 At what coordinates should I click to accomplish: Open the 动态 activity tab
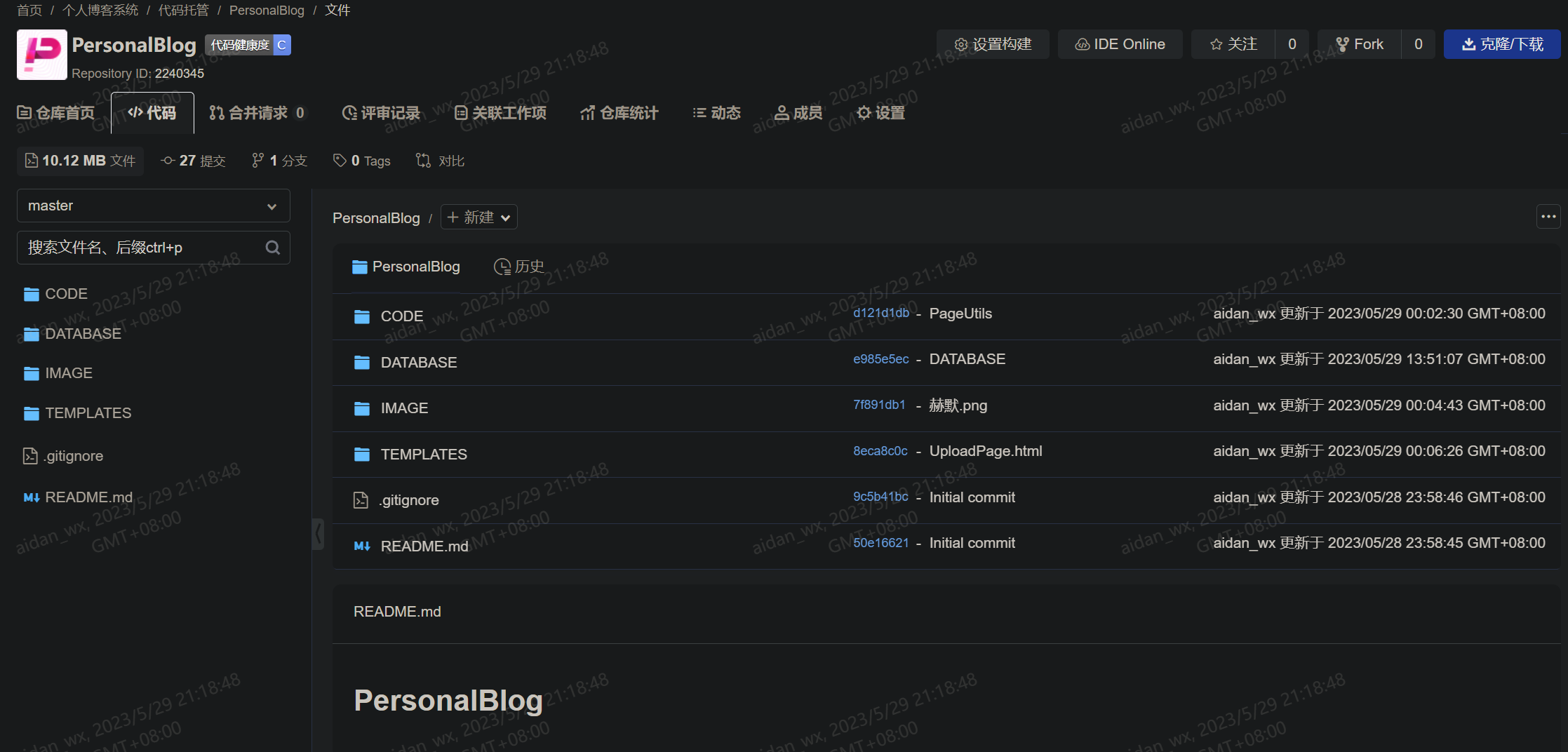[x=716, y=113]
